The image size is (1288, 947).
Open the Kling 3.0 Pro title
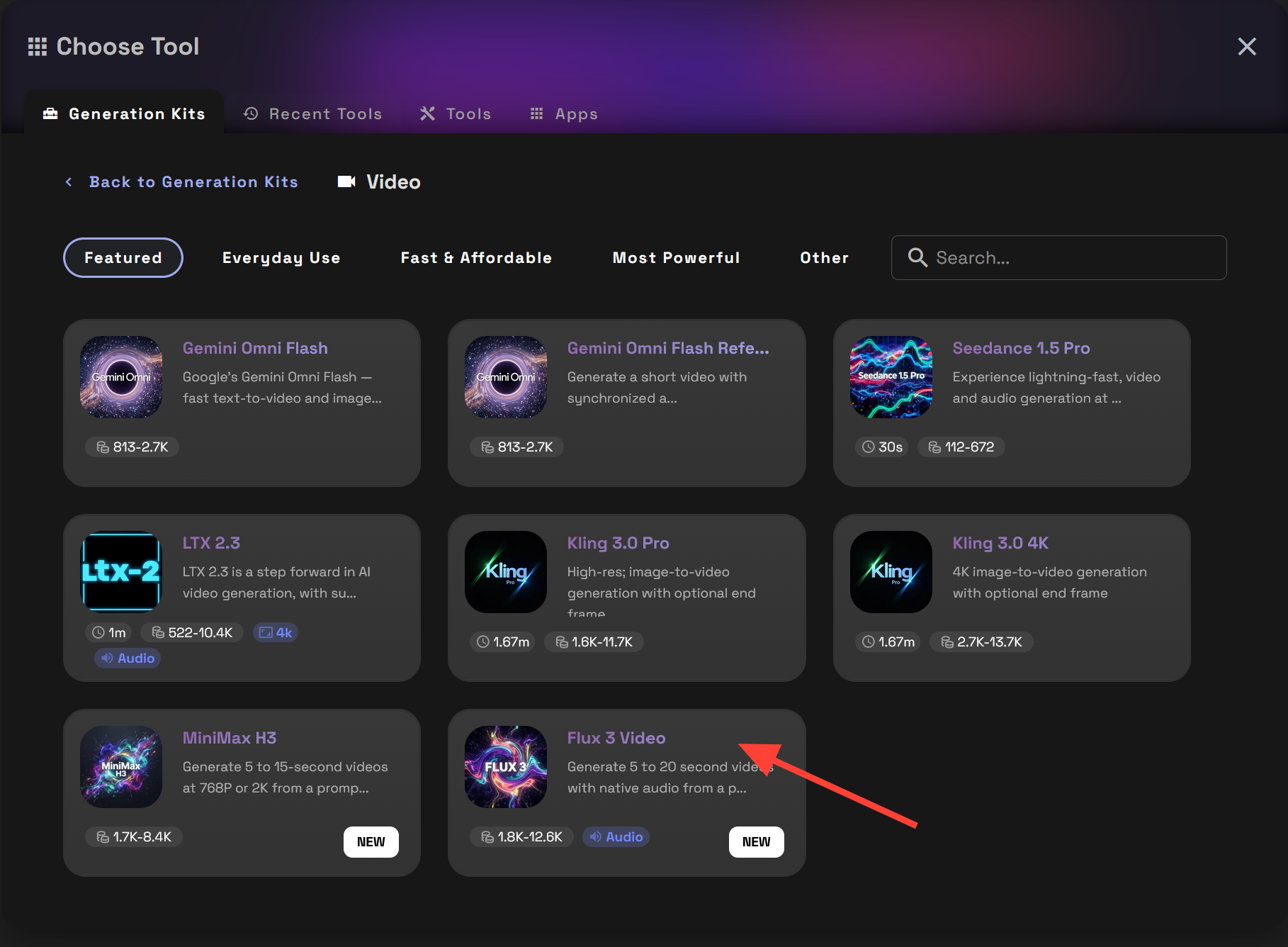pos(618,543)
